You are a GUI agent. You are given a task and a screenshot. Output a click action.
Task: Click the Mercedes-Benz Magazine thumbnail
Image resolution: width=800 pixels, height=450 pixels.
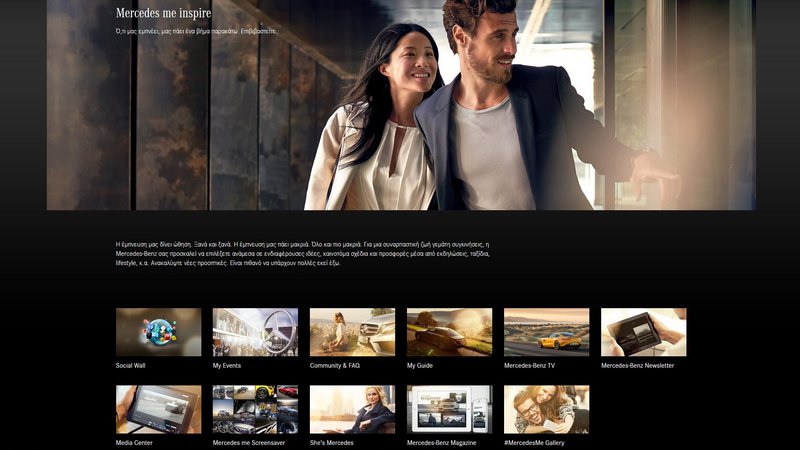pyautogui.click(x=449, y=409)
